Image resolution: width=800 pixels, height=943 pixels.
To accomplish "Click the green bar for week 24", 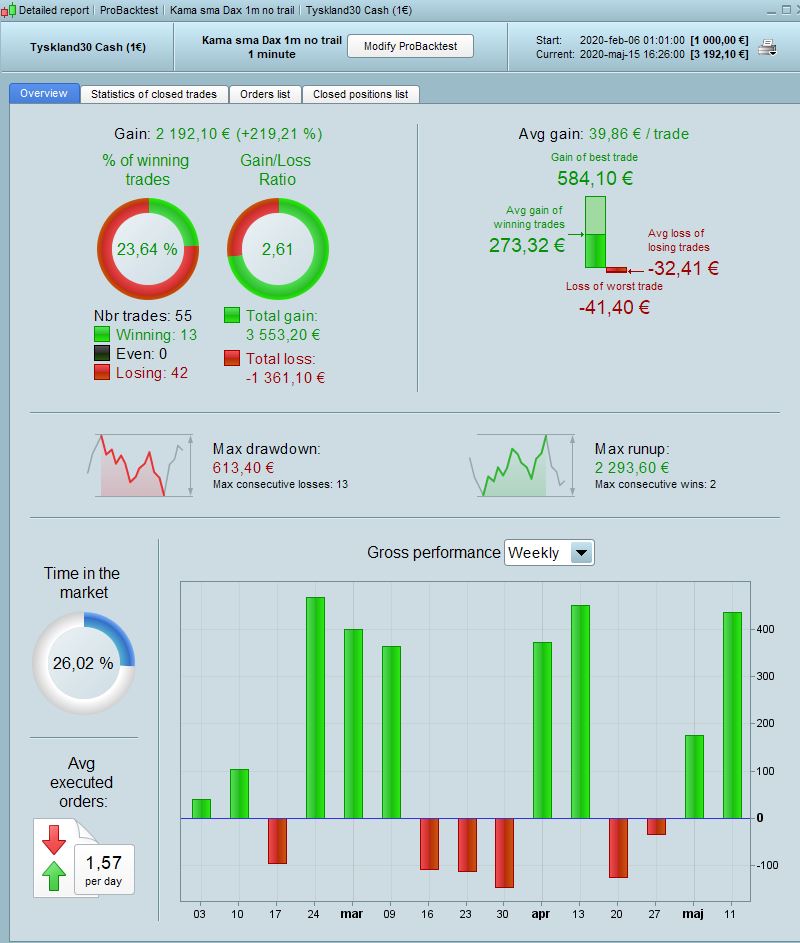I will pyautogui.click(x=315, y=708).
